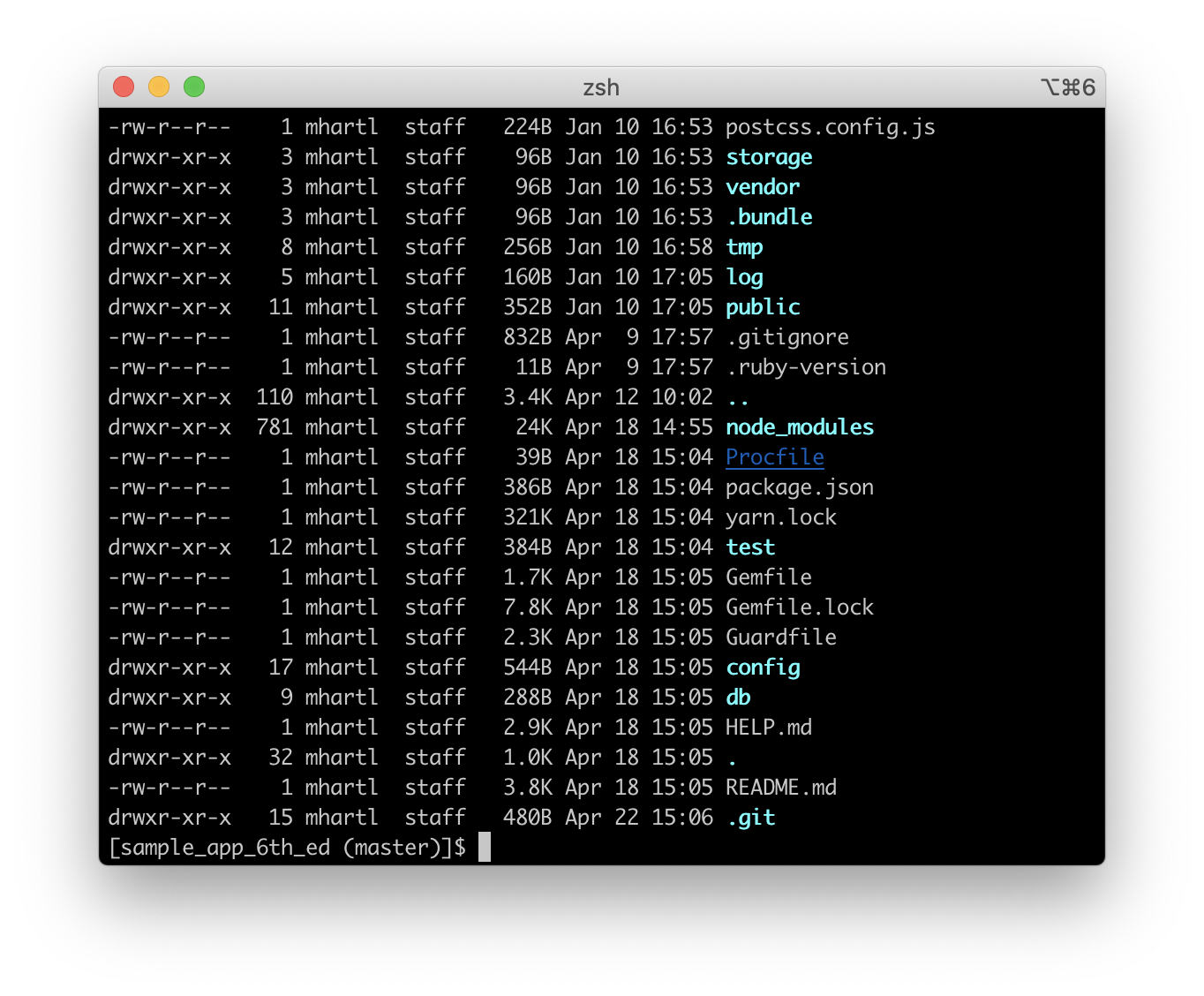Click the zsh window title
The height and width of the screenshot is (996, 1204).
click(x=601, y=87)
